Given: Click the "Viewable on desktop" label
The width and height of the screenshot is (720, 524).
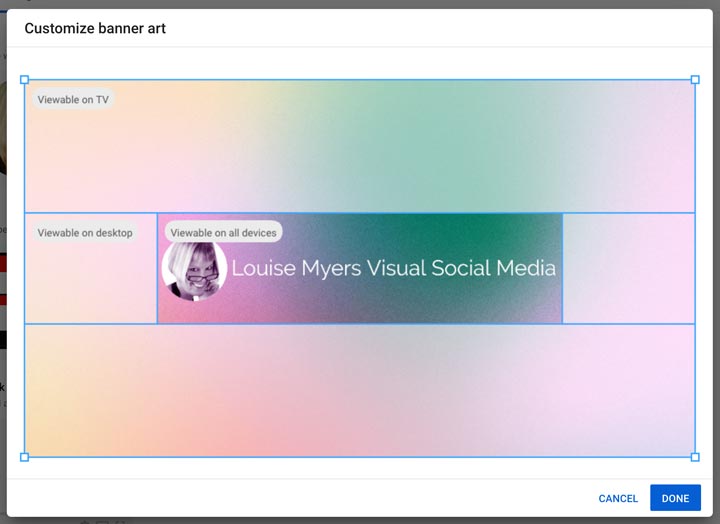Looking at the screenshot, I should (x=85, y=233).
